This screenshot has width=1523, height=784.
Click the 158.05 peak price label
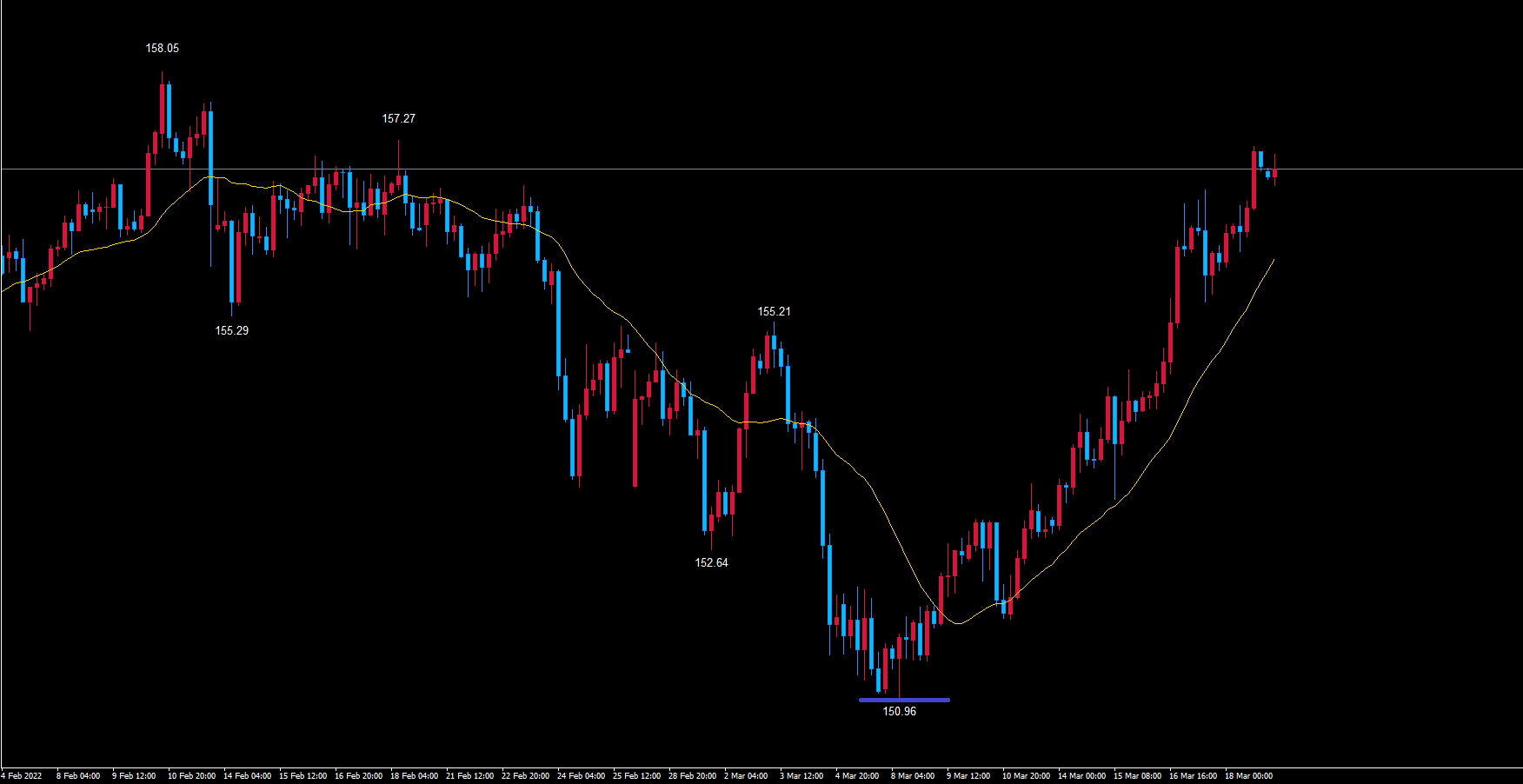(163, 49)
